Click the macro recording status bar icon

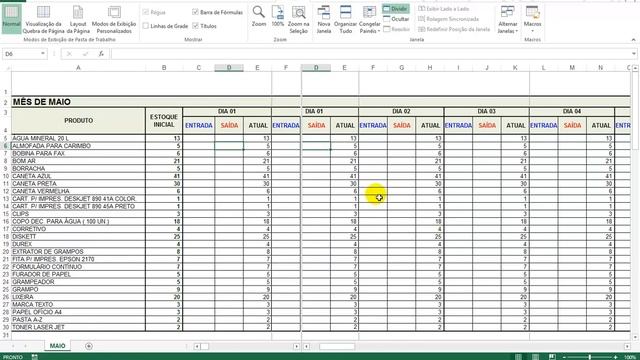click(35, 357)
